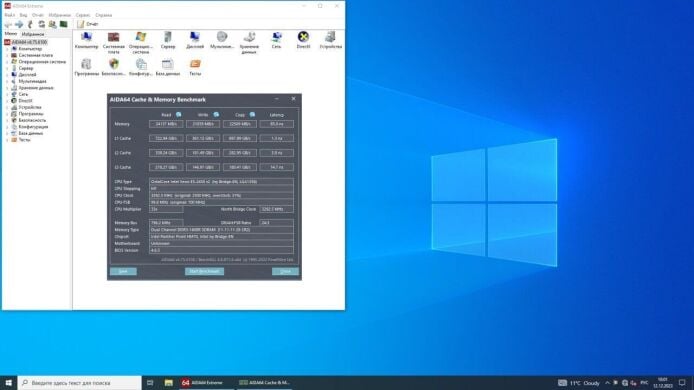Open the Сервис menu
This screenshot has width=694, height=390.
(83, 15)
